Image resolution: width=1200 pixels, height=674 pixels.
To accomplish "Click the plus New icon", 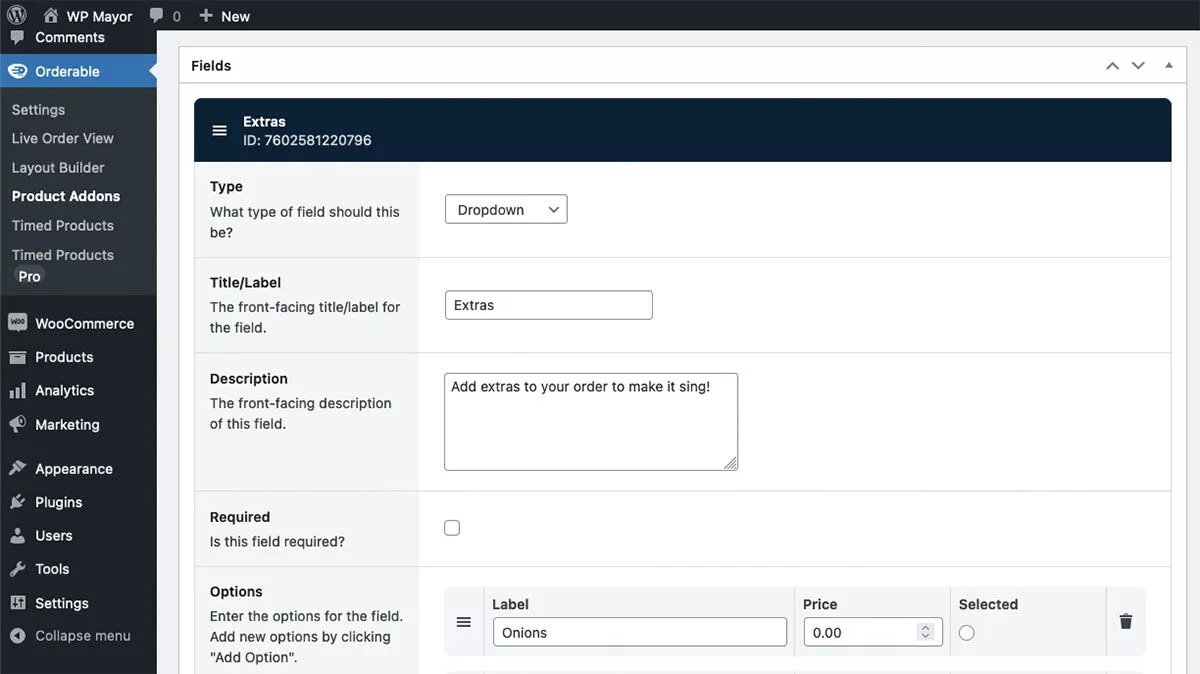I will (x=206, y=16).
